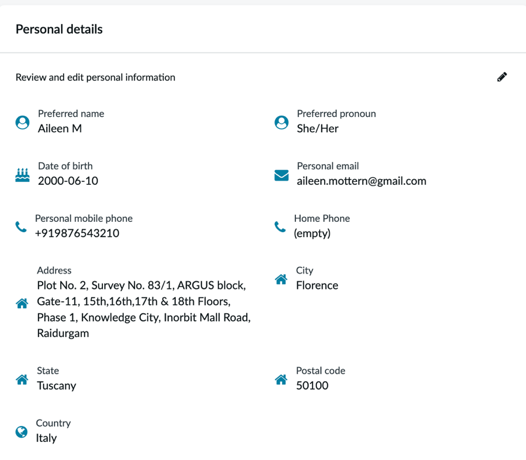Viewport: 526px width, 460px height.
Task: Click the Personal details heading
Action: point(59,29)
